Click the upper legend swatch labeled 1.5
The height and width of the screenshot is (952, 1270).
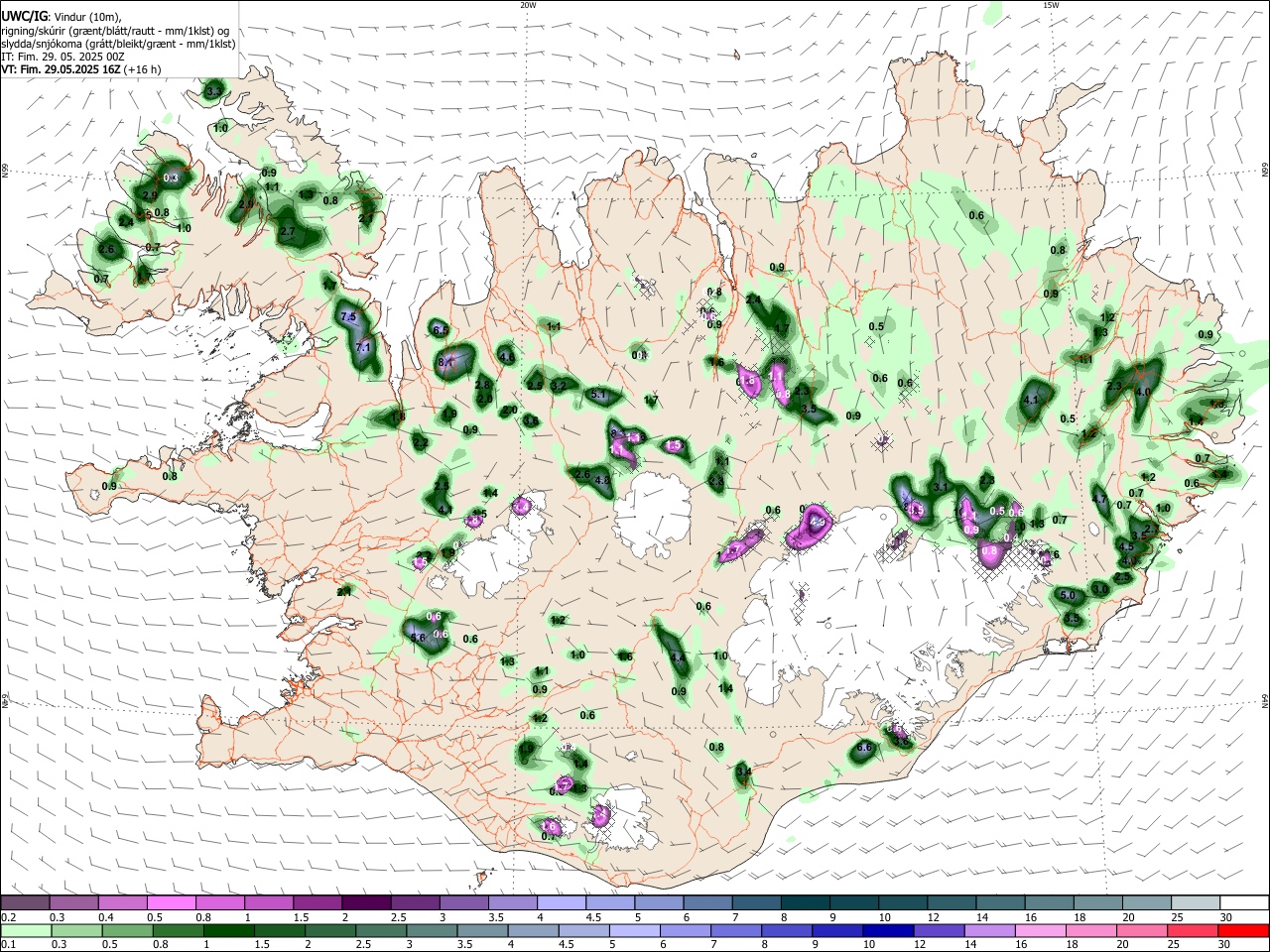[317, 903]
